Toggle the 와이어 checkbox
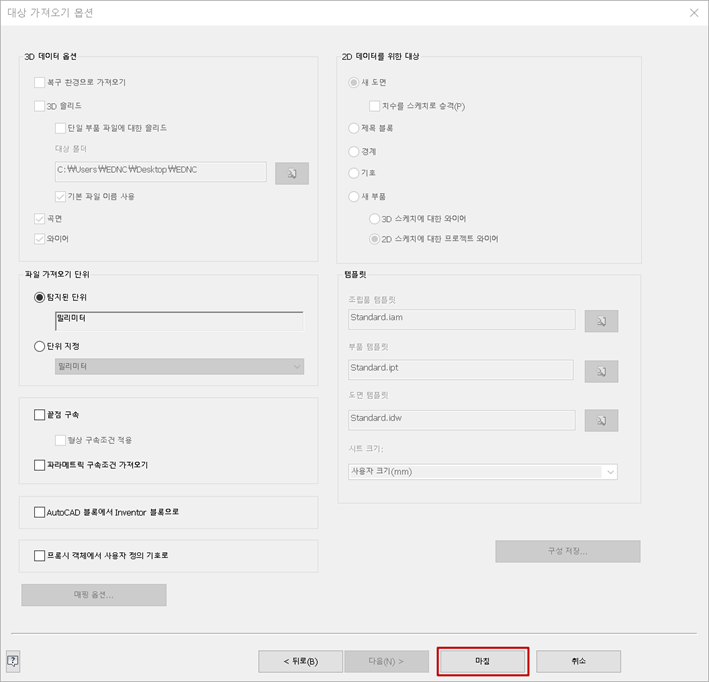The width and height of the screenshot is (709, 682). tap(39, 239)
